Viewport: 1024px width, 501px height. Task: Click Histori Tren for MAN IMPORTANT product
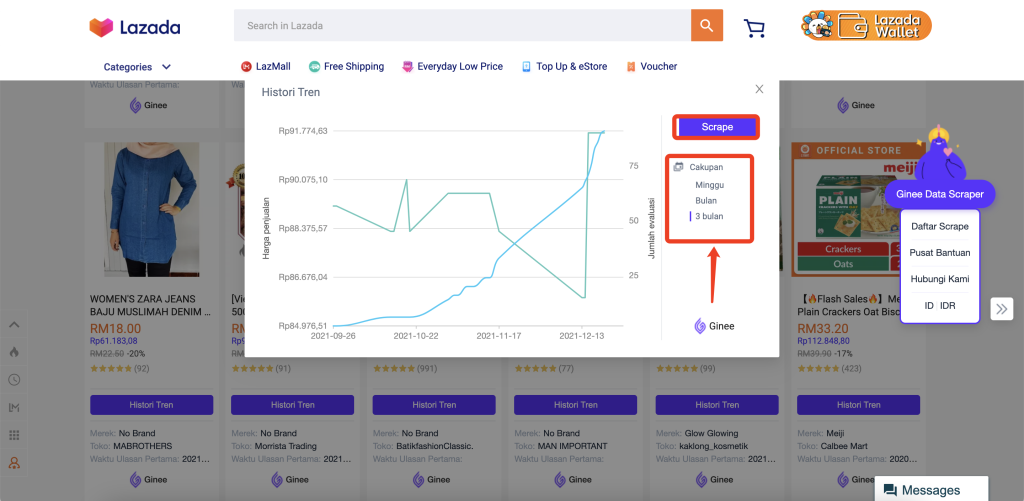tap(575, 405)
